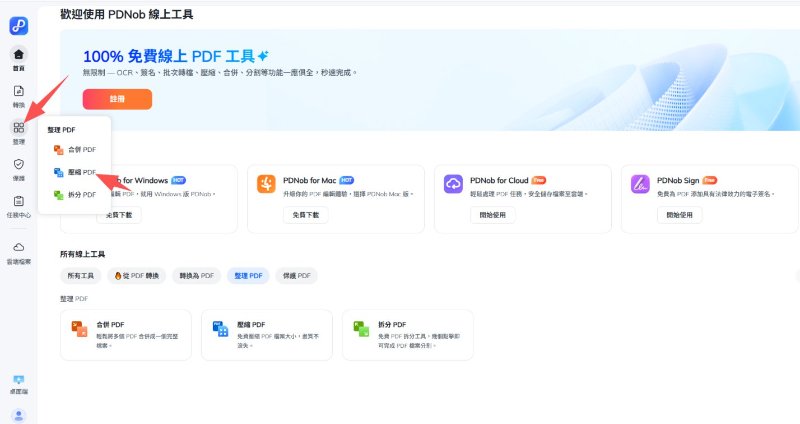Click the 桌面版 desktop version icon
800x424 pixels.
click(19, 384)
